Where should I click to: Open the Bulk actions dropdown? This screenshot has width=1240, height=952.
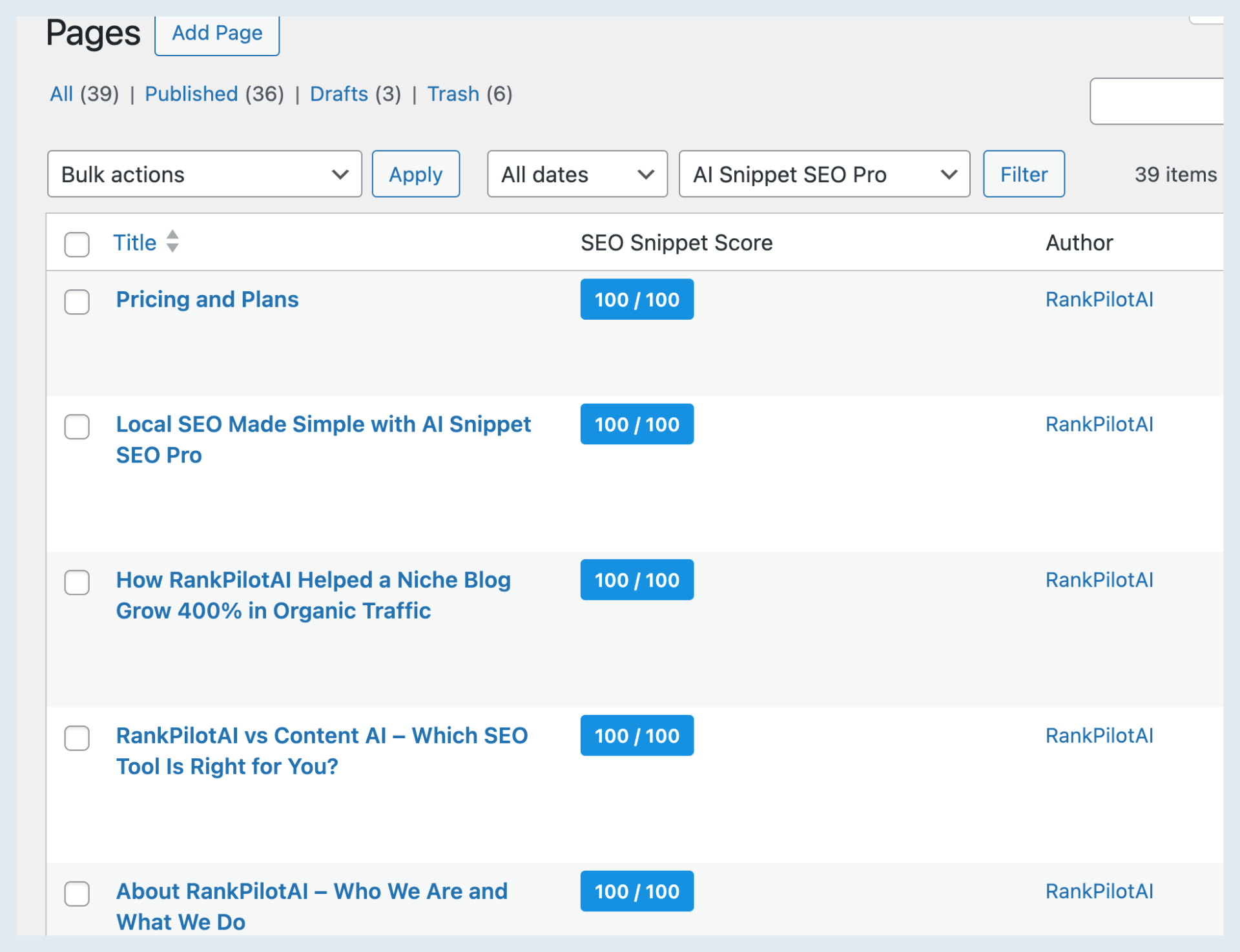205,174
